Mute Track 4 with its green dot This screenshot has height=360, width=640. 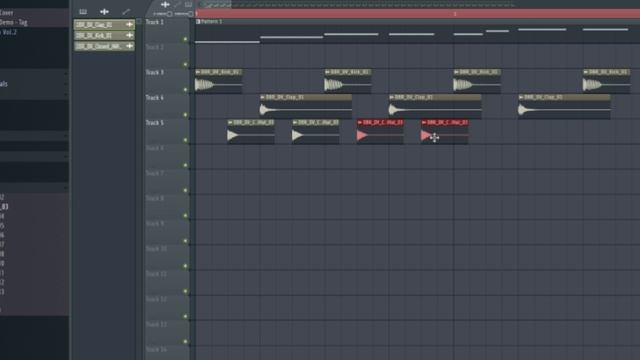point(185,115)
